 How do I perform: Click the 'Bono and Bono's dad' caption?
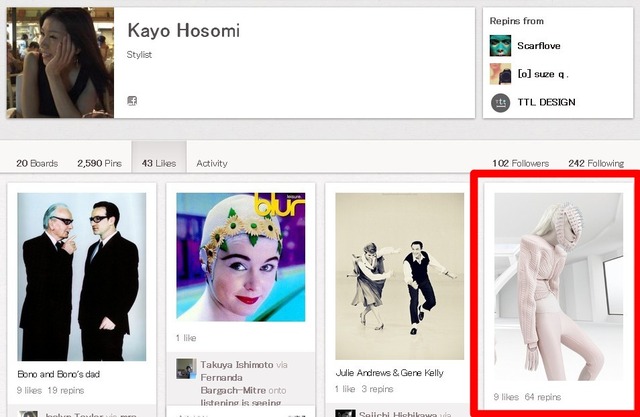(x=59, y=374)
